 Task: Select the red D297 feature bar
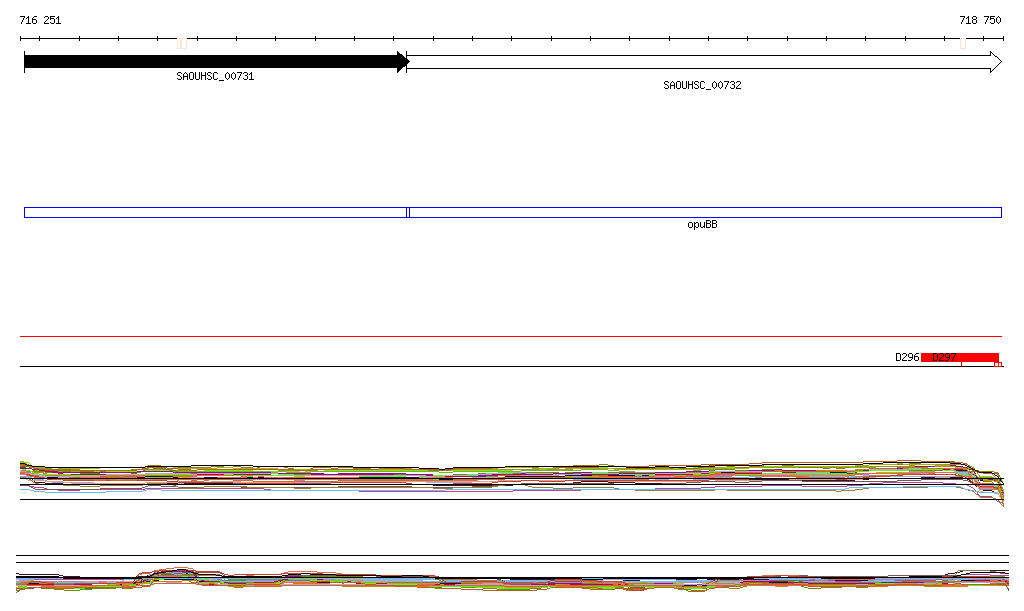point(960,357)
